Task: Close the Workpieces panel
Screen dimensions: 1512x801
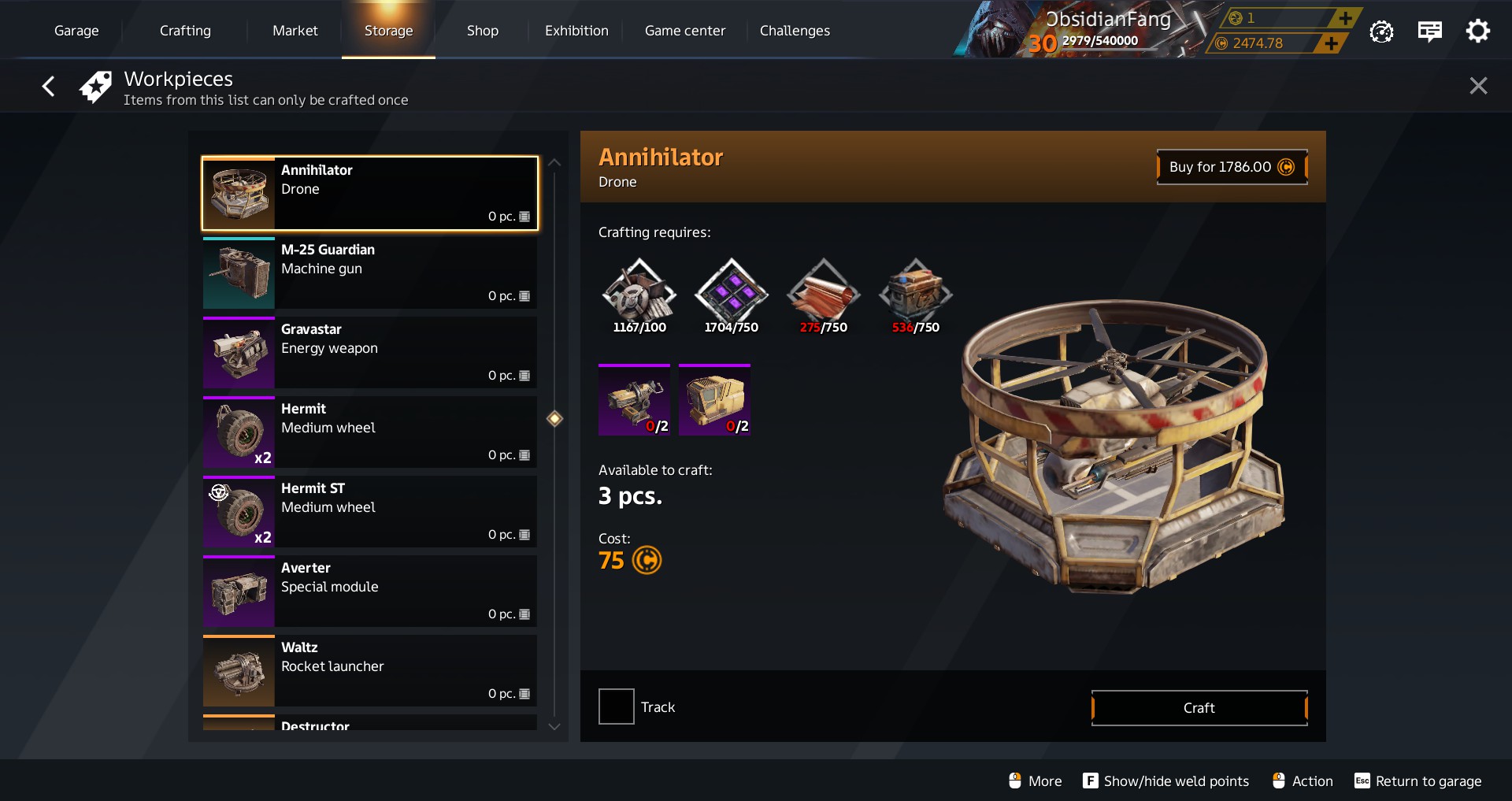Action: pos(1478,86)
